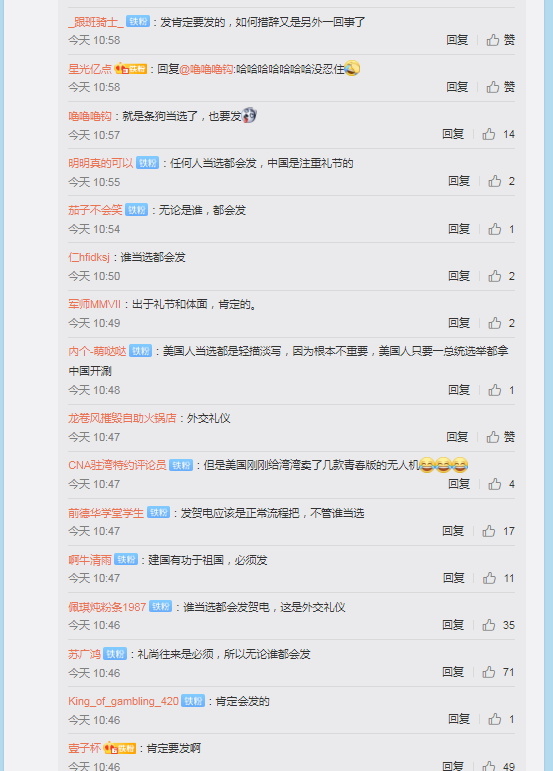Like the comment from 唯唯唯钩
This screenshot has height=771, width=553.
tap(498, 134)
